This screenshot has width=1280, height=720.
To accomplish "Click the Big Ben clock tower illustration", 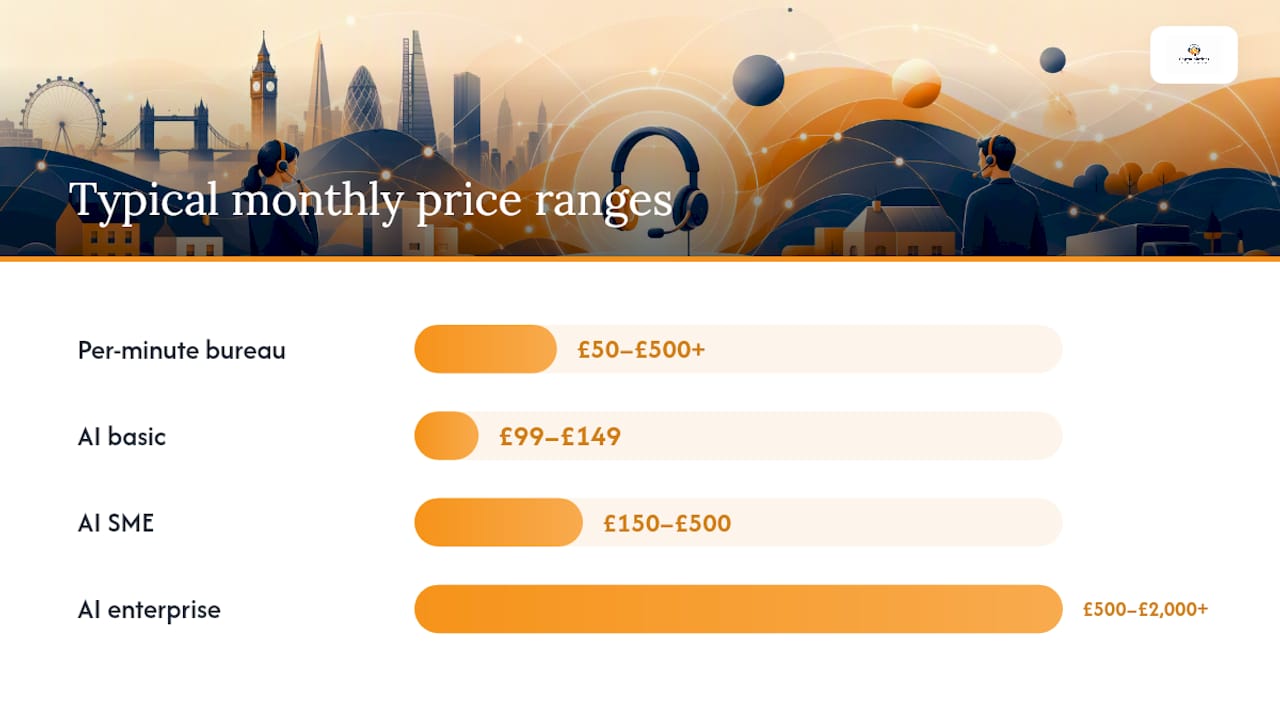I will click(x=263, y=90).
